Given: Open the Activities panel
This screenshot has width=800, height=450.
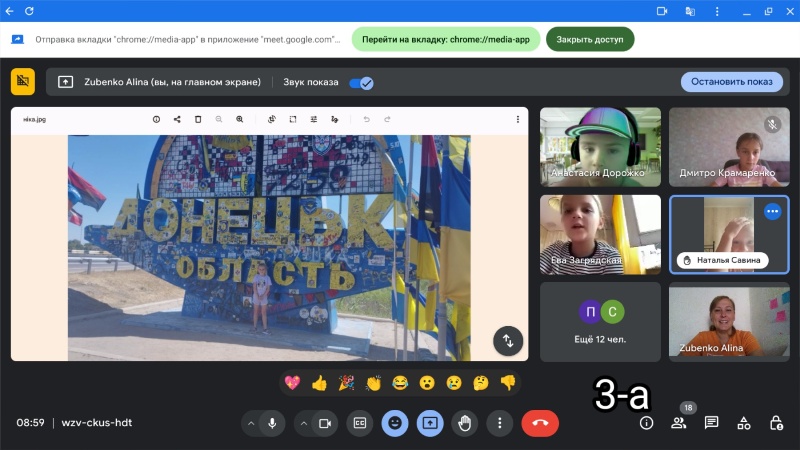Looking at the screenshot, I should click(743, 423).
